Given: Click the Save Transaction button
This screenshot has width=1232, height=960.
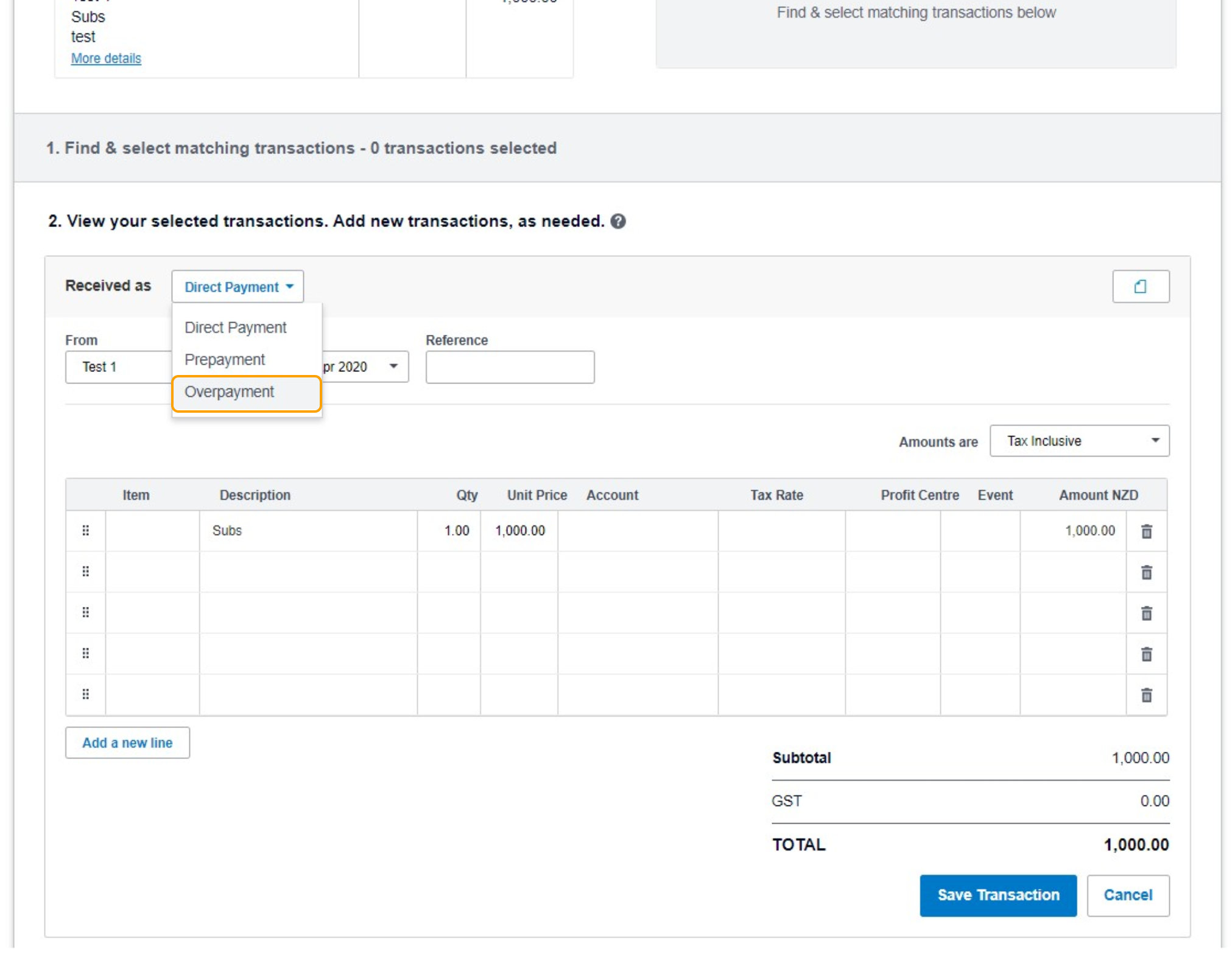Looking at the screenshot, I should coord(997,894).
